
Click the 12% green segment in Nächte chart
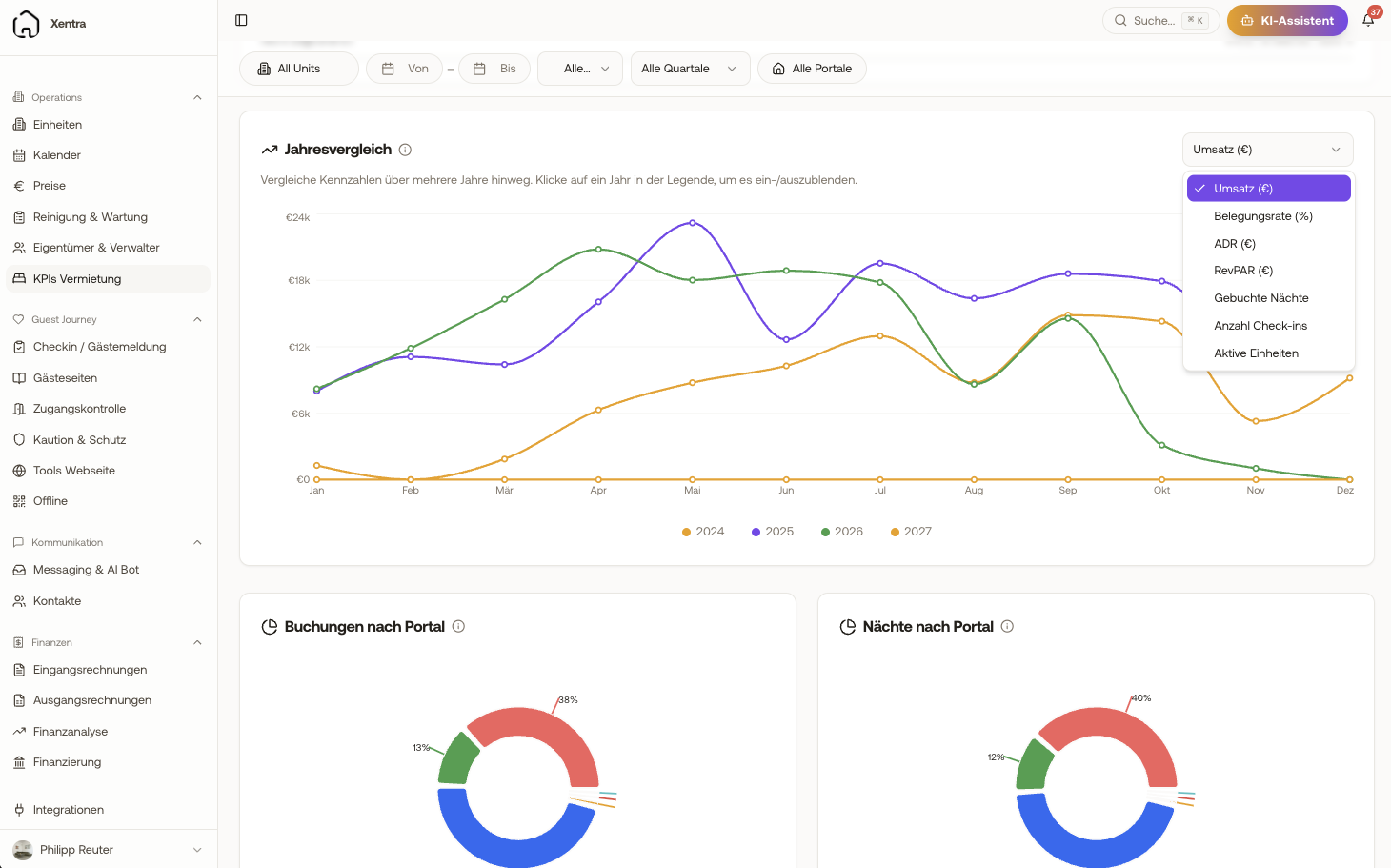point(1035,764)
